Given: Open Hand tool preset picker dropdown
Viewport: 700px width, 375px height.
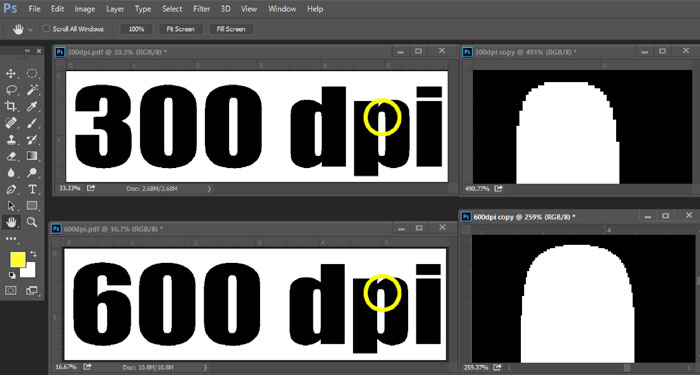Looking at the screenshot, I should [x=30, y=29].
